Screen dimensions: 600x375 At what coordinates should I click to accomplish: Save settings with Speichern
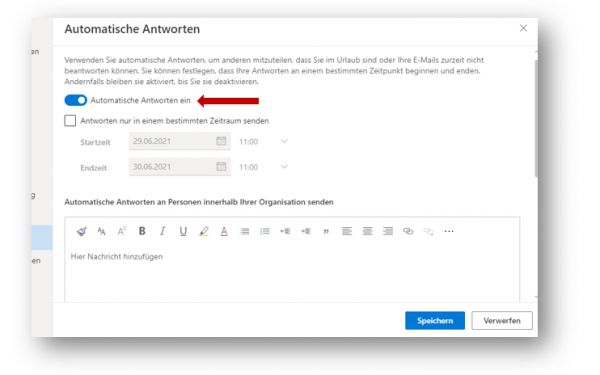435,321
